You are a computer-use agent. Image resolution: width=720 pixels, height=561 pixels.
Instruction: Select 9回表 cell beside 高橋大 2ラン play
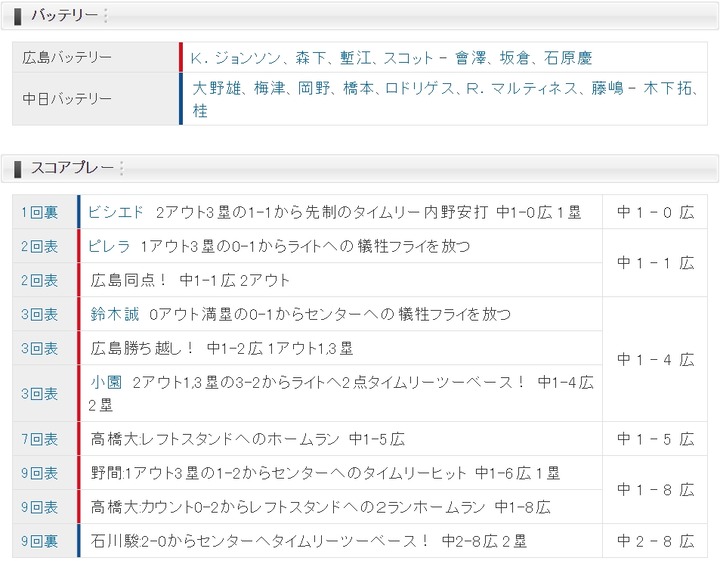tap(45, 506)
